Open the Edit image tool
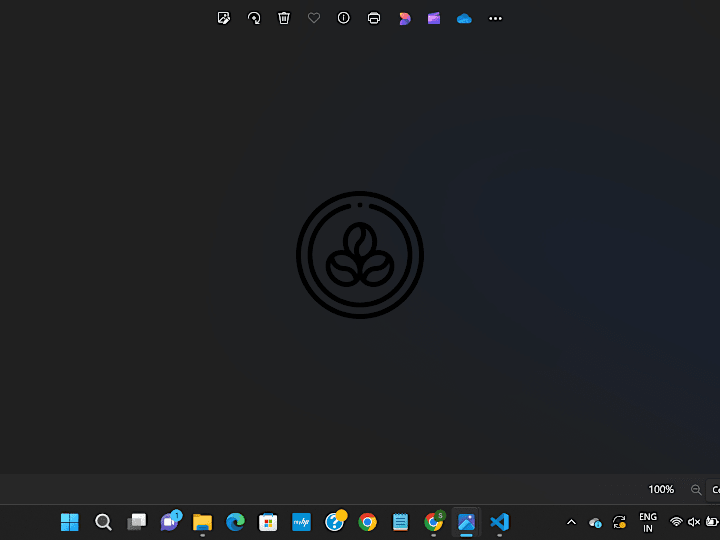The width and height of the screenshot is (720, 540). [x=224, y=18]
